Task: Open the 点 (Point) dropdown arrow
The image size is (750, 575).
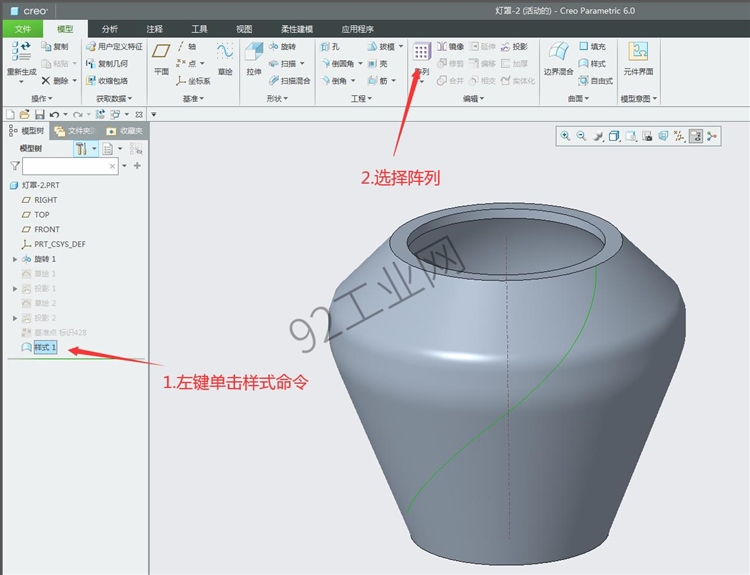Action: tap(202, 64)
